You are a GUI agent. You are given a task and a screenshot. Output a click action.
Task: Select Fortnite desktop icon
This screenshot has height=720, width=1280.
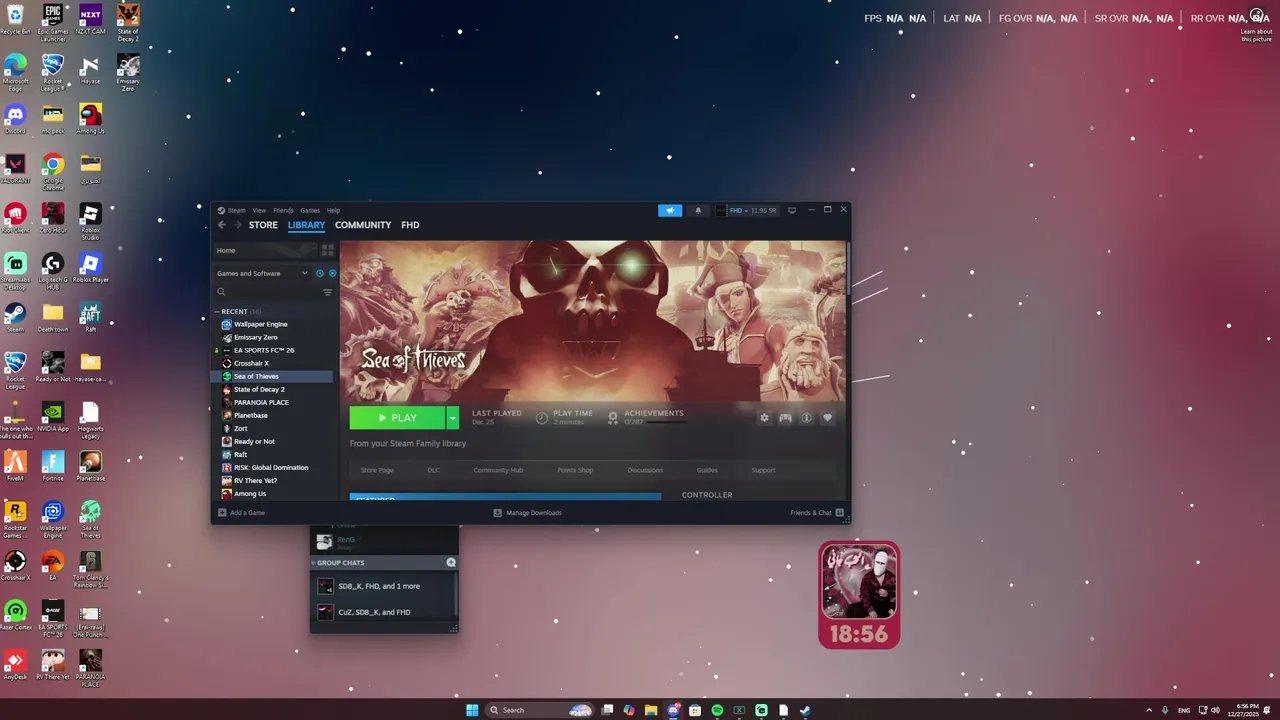(x=53, y=466)
